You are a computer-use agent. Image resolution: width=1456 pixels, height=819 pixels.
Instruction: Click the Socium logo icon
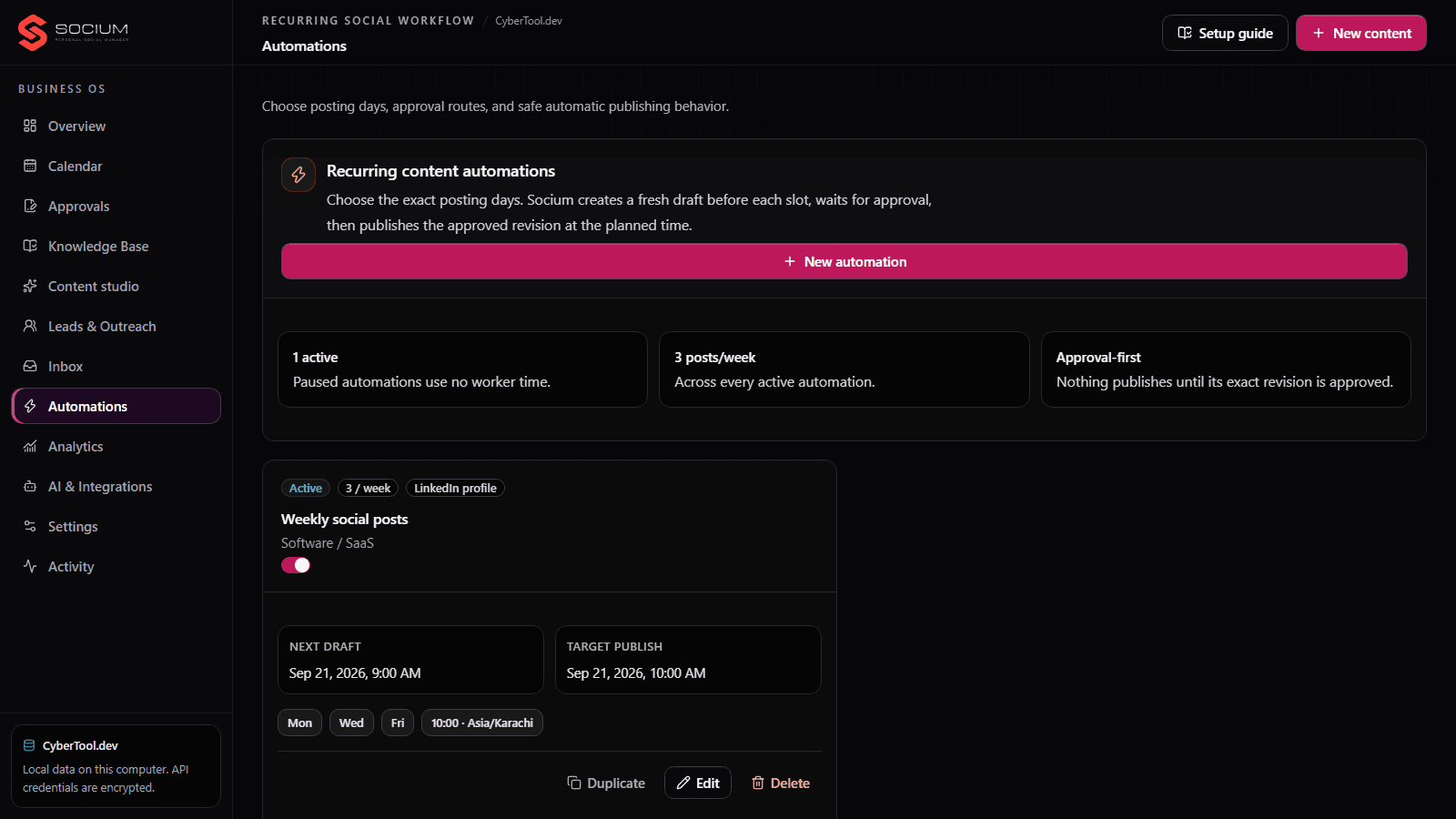pyautogui.click(x=33, y=33)
